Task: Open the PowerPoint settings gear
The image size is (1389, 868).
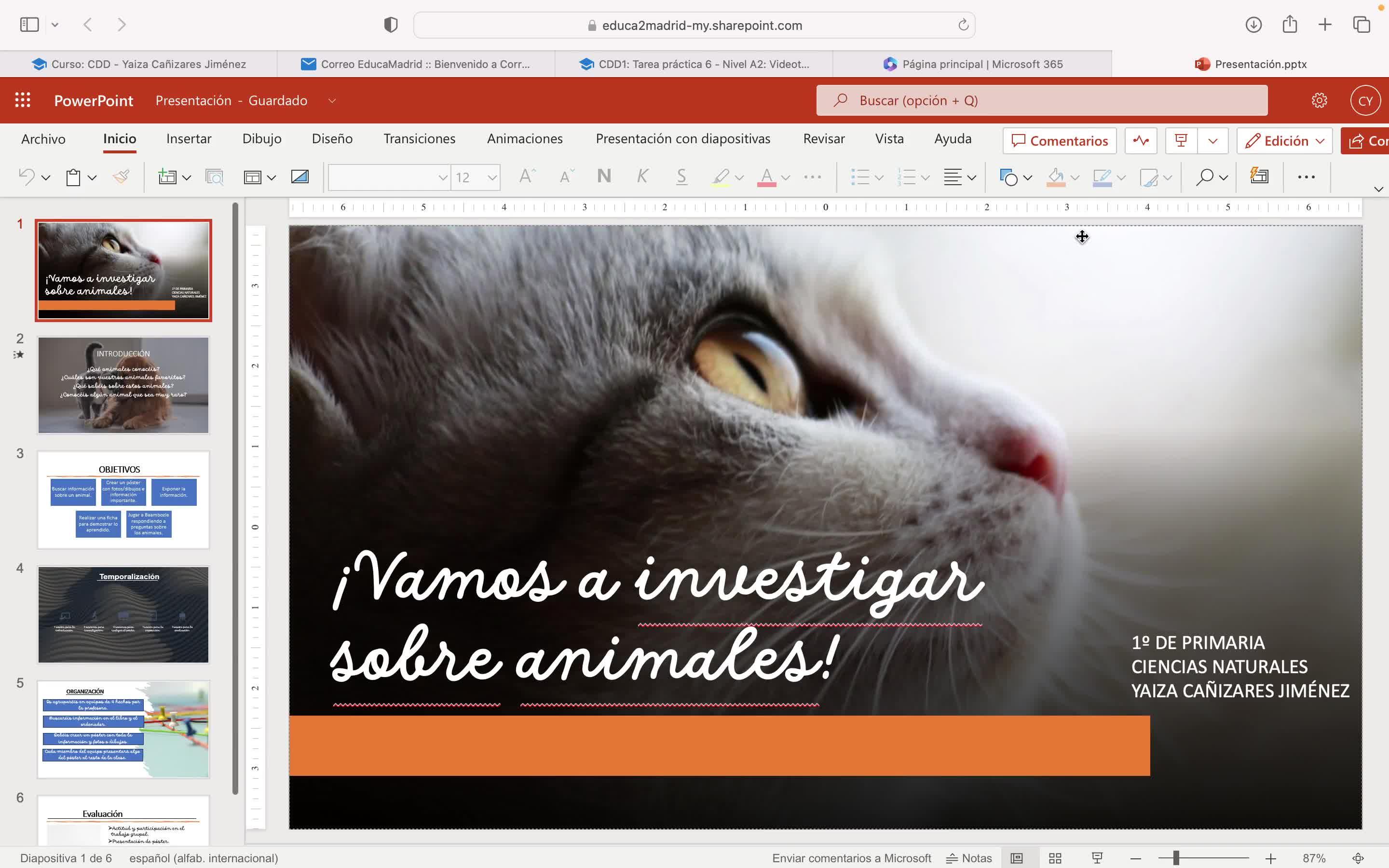Action: pos(1319,100)
